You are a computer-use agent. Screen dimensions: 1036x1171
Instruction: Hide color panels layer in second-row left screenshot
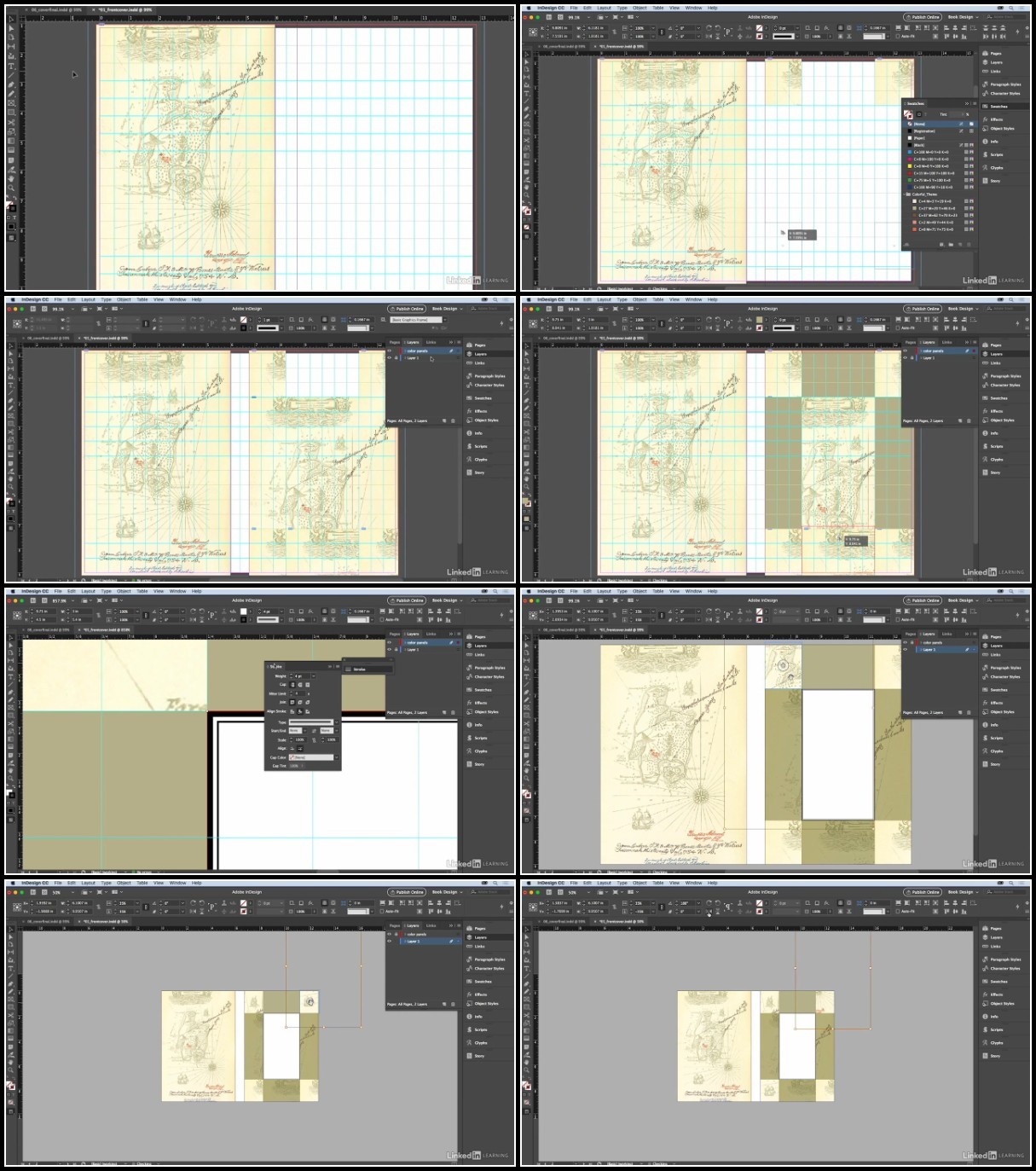tap(390, 351)
